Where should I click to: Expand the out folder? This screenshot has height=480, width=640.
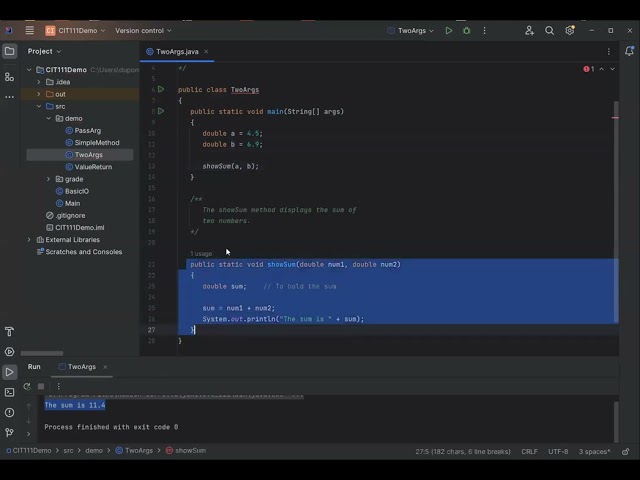(39, 94)
